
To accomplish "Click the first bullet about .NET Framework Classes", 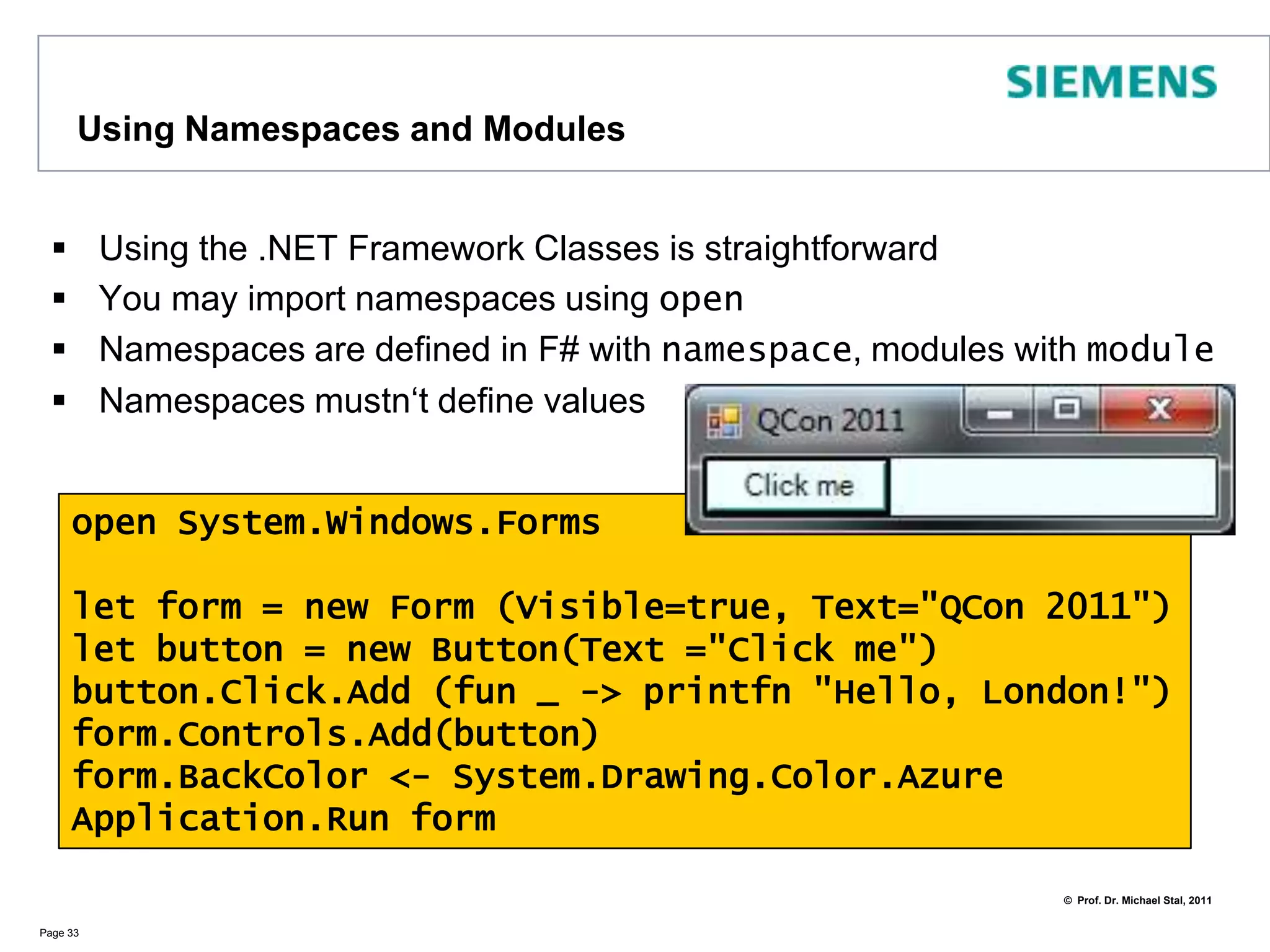I will click(517, 249).
